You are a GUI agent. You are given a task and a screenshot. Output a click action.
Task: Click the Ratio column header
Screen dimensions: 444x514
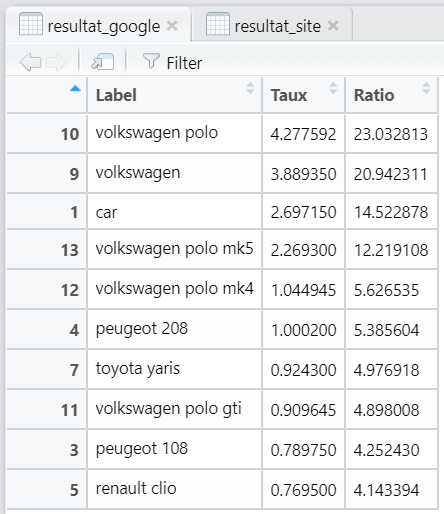point(392,95)
